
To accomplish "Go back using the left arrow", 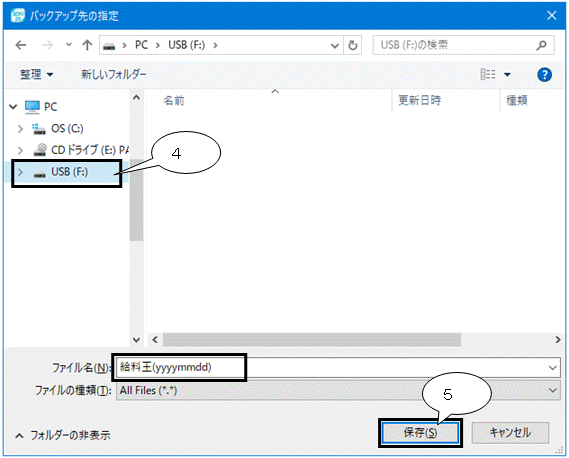I will point(21,45).
